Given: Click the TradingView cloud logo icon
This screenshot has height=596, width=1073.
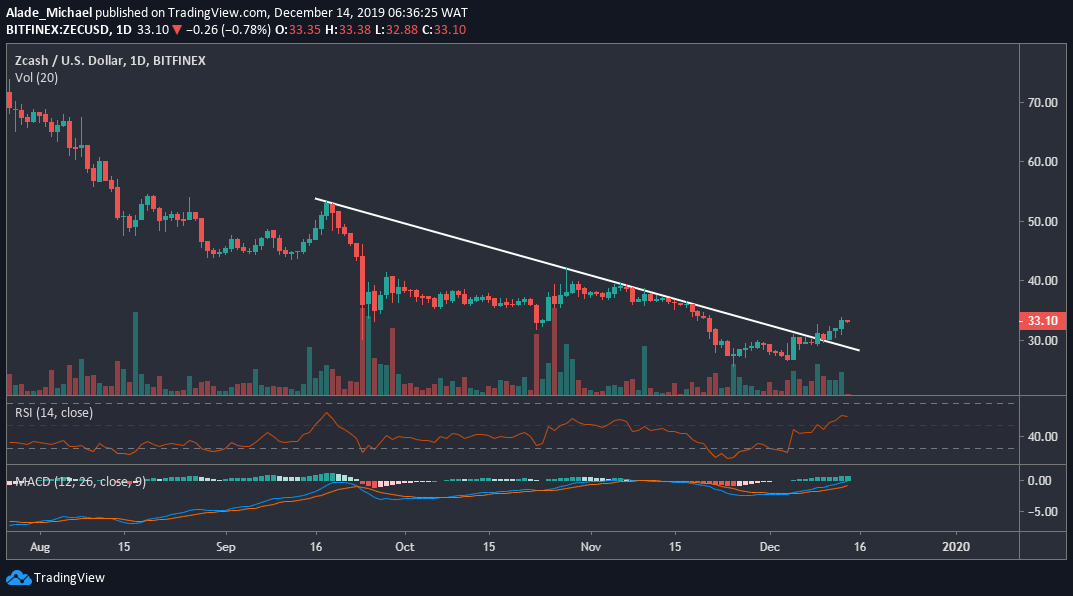Looking at the screenshot, I should pyautogui.click(x=17, y=575).
